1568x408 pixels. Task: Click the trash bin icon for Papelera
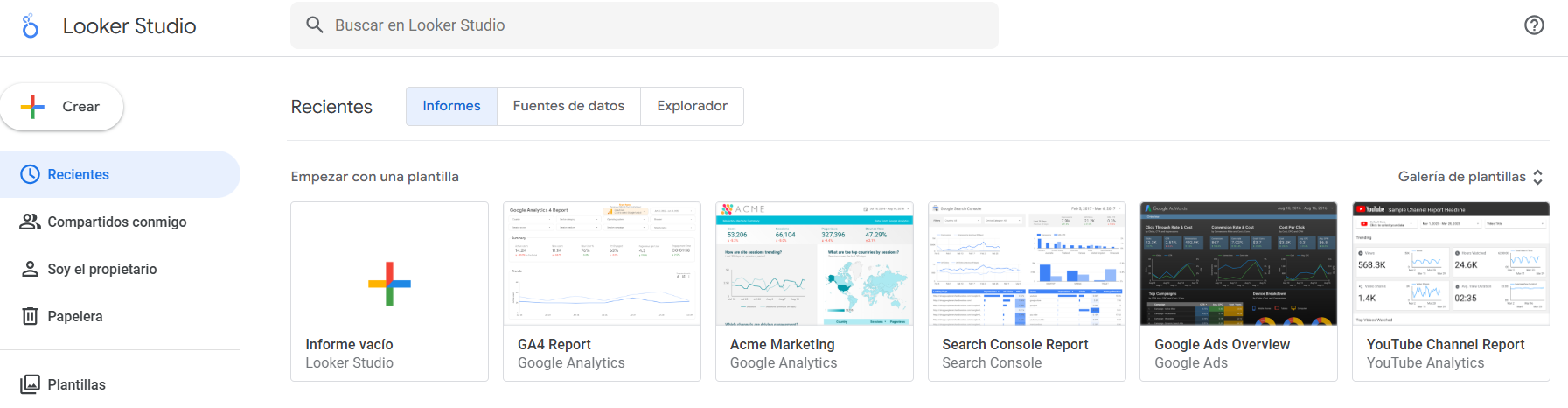click(30, 316)
